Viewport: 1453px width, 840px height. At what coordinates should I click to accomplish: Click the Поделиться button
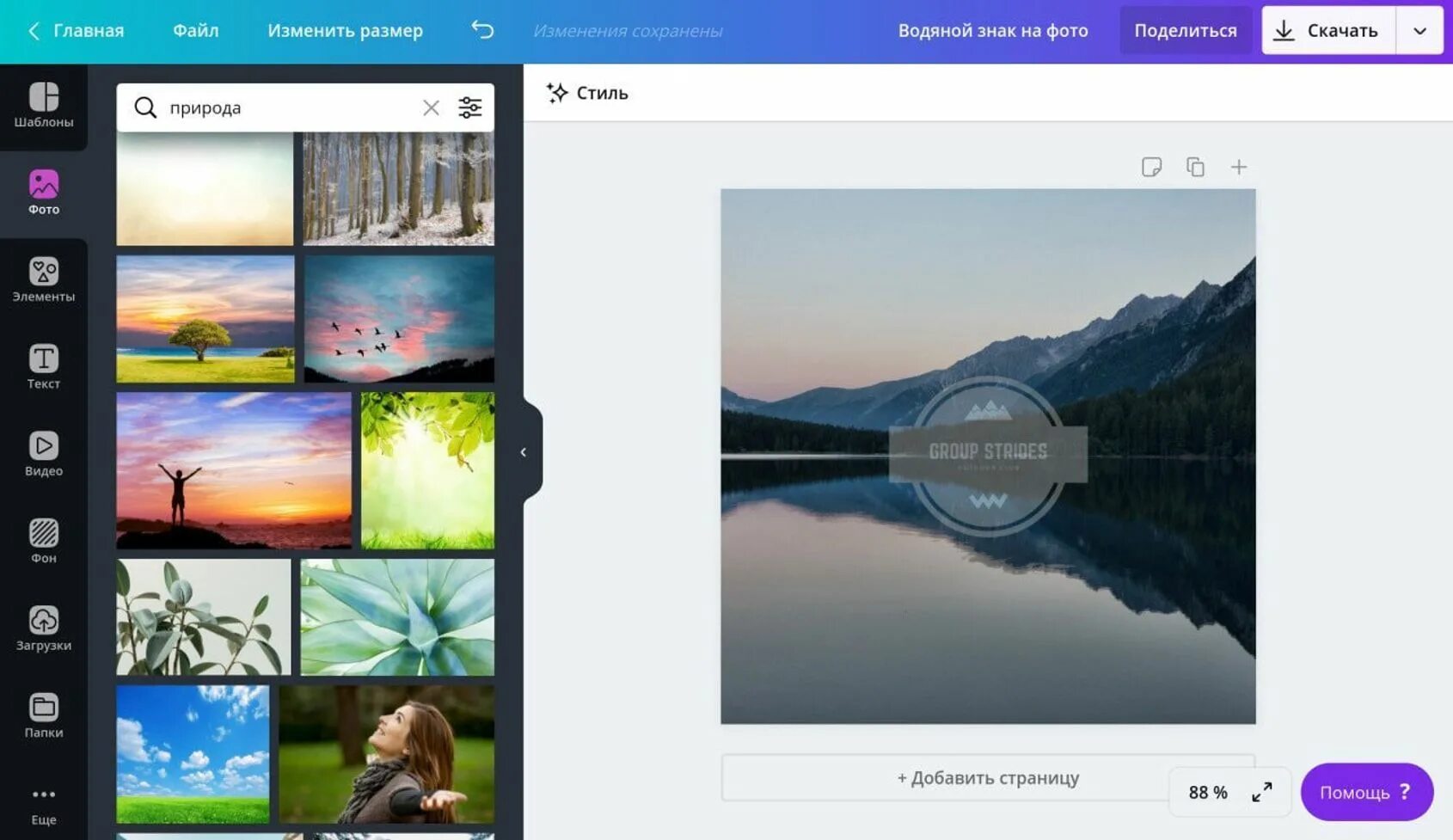point(1186,30)
